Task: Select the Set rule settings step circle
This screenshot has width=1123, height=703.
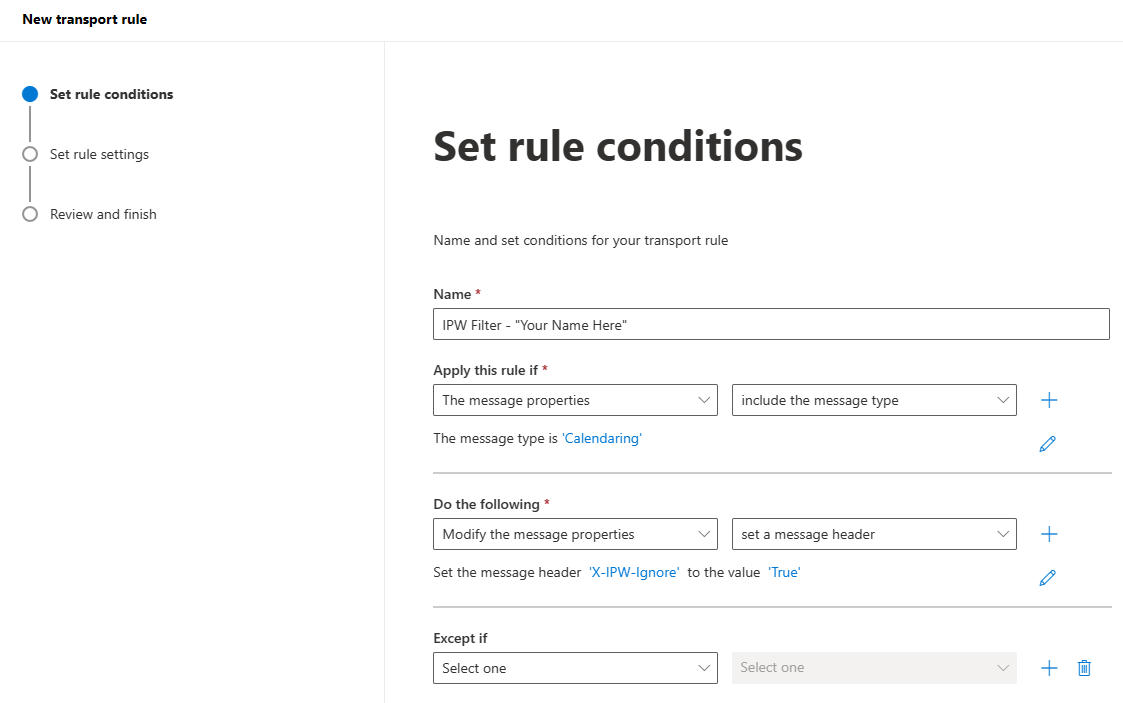Action: 30,154
